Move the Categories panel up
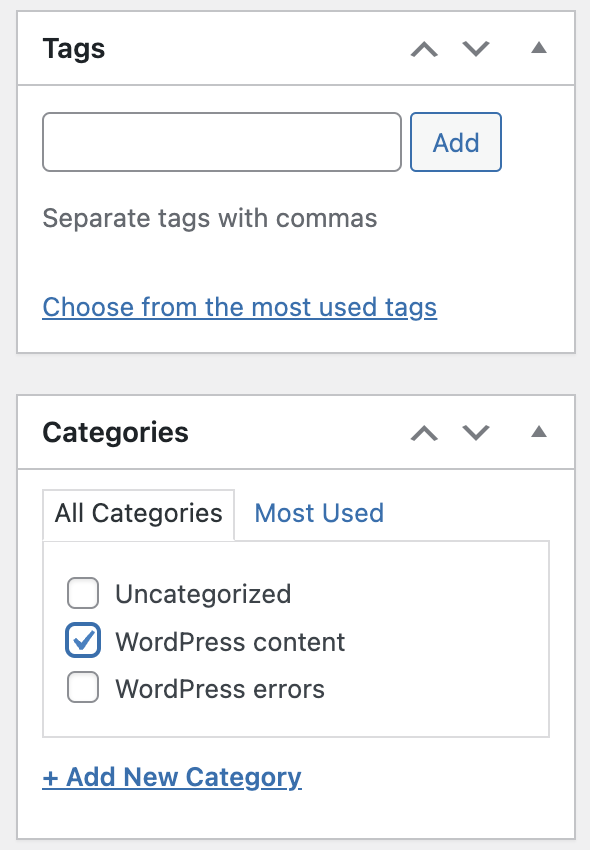Image resolution: width=590 pixels, height=850 pixels. click(x=424, y=433)
